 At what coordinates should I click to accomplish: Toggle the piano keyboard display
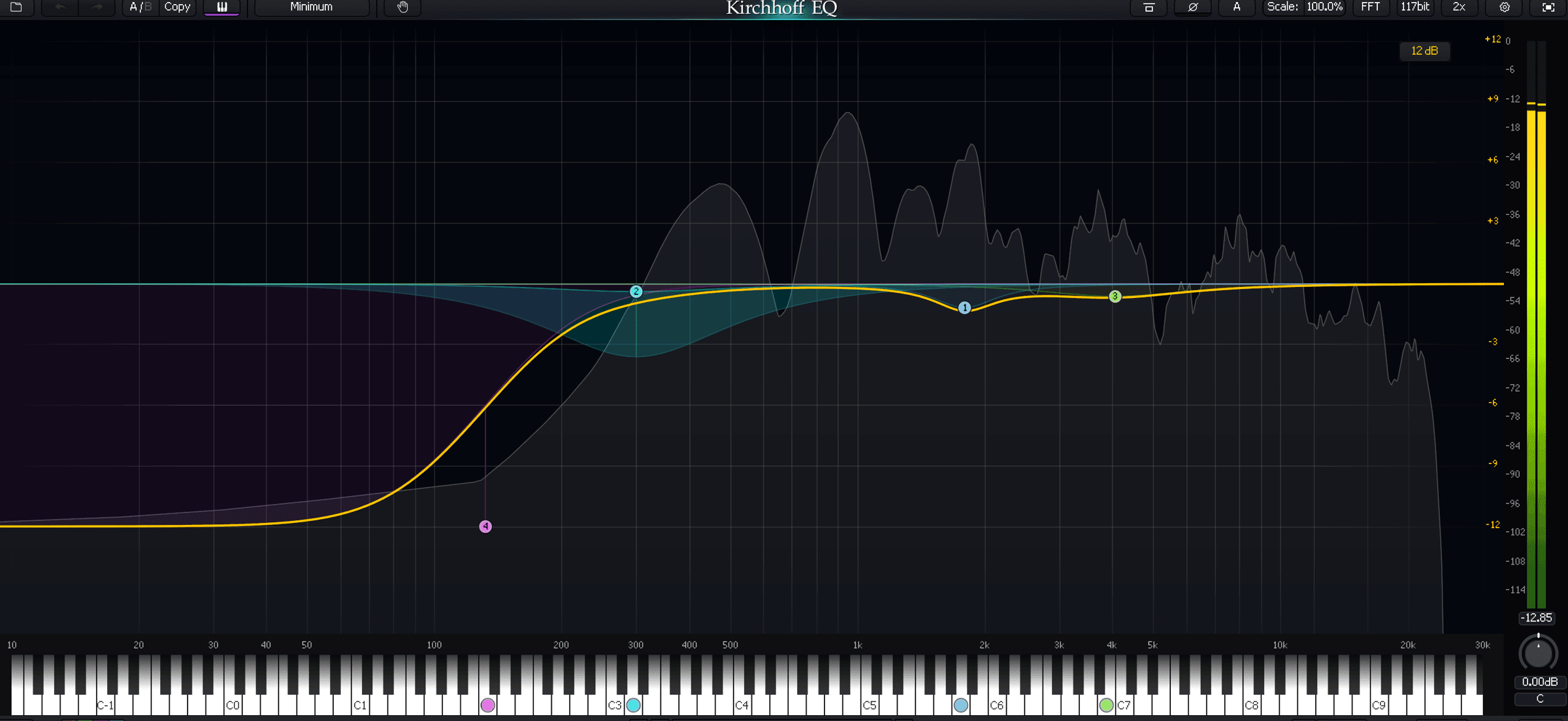click(222, 7)
